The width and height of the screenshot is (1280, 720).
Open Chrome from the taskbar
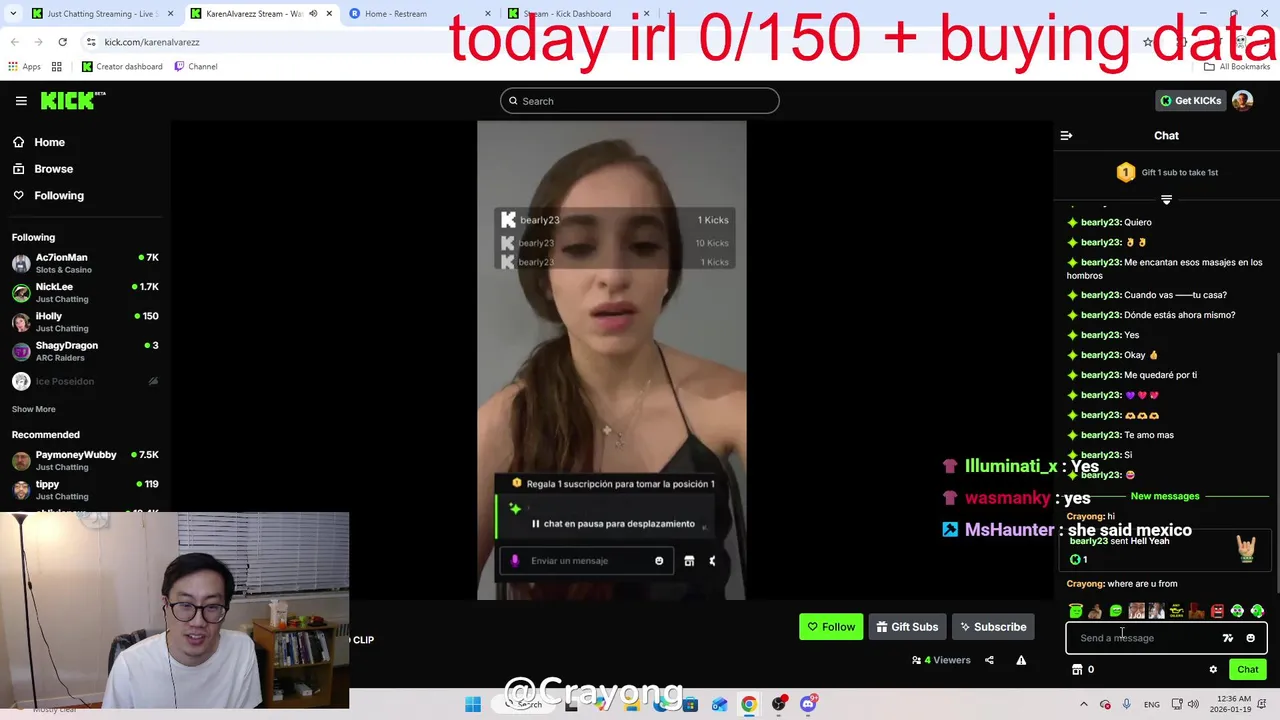748,704
